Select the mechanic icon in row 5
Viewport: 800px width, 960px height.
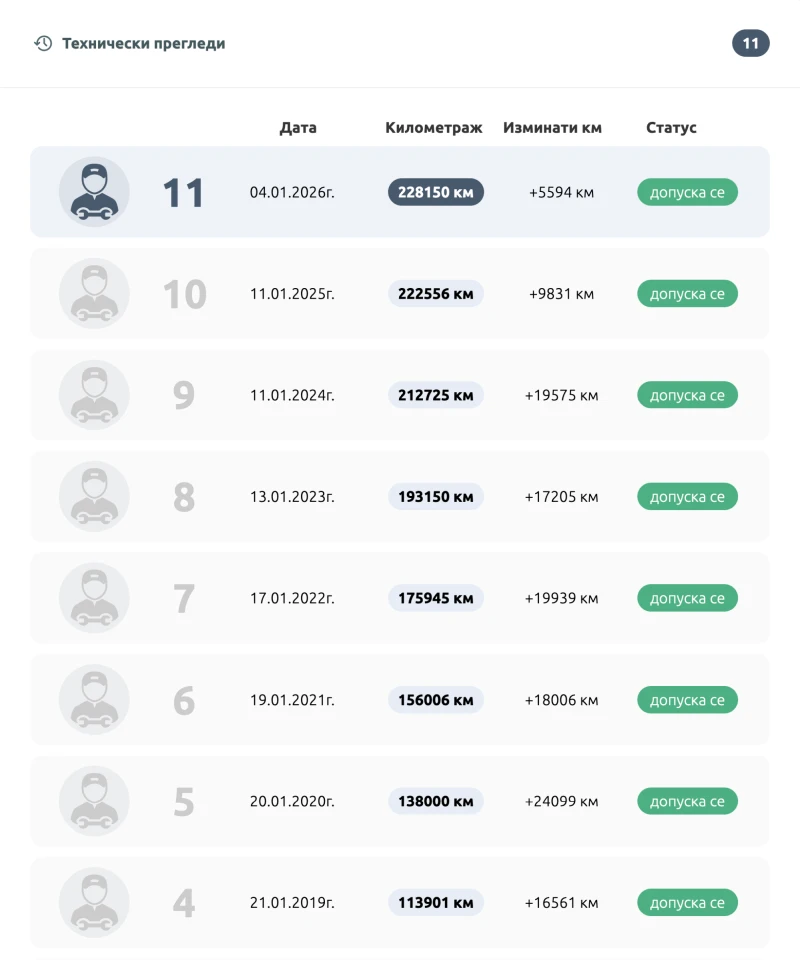94,801
